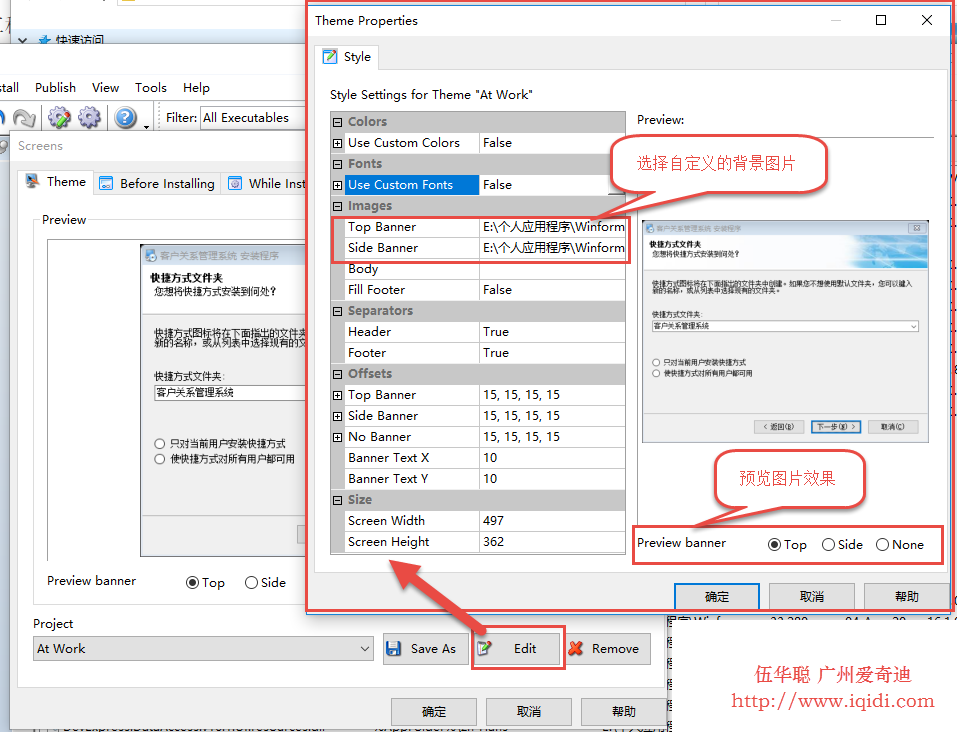Select the Header separator property row
Image resolution: width=957 pixels, height=732 pixels.
pyautogui.click(x=485, y=332)
